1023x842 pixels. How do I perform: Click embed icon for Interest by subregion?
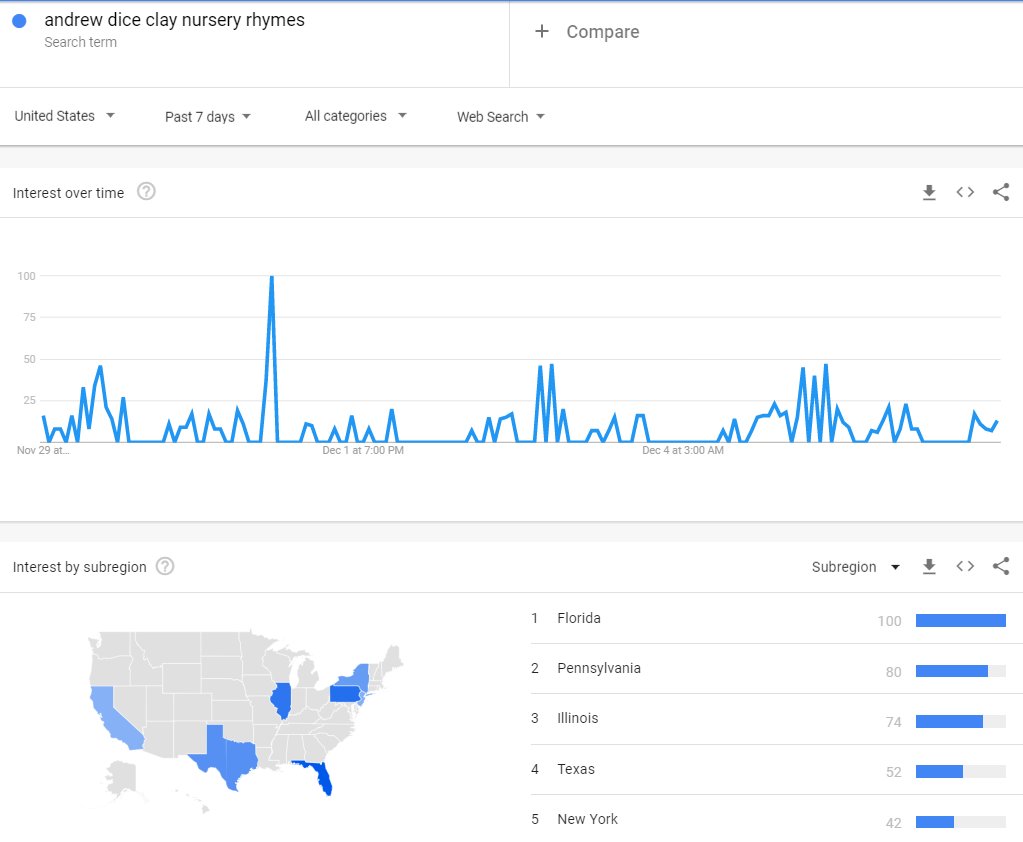click(x=965, y=567)
